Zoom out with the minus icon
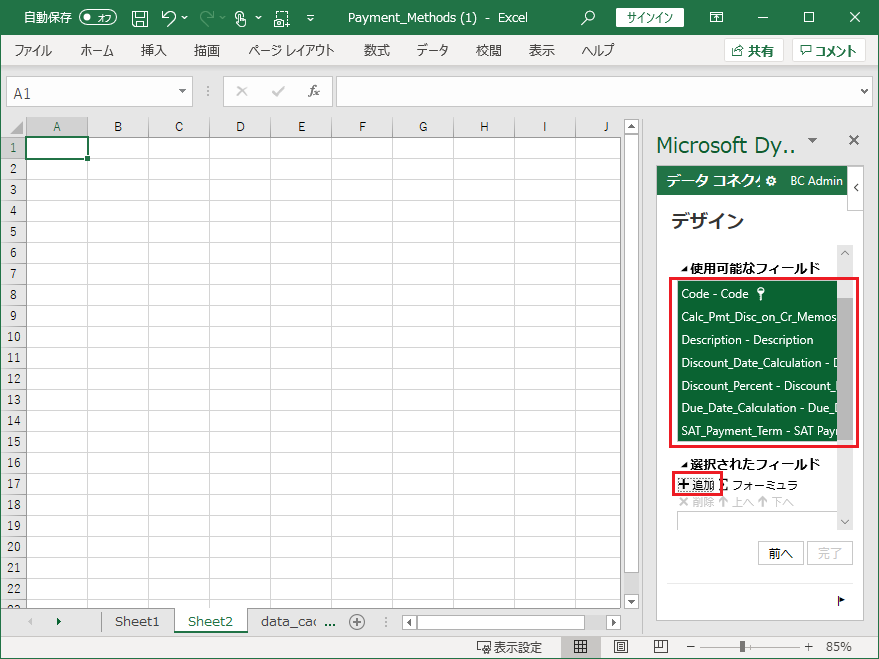 [691, 647]
